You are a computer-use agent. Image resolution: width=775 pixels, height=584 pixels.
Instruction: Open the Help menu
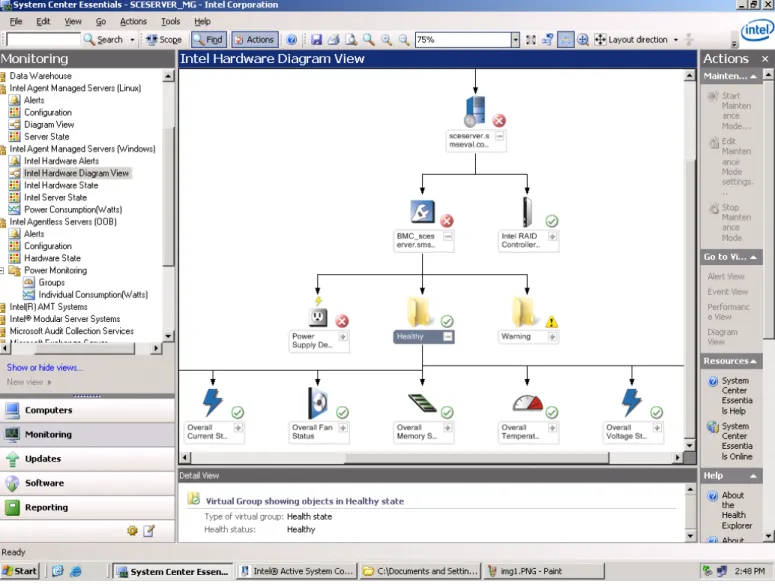202,21
